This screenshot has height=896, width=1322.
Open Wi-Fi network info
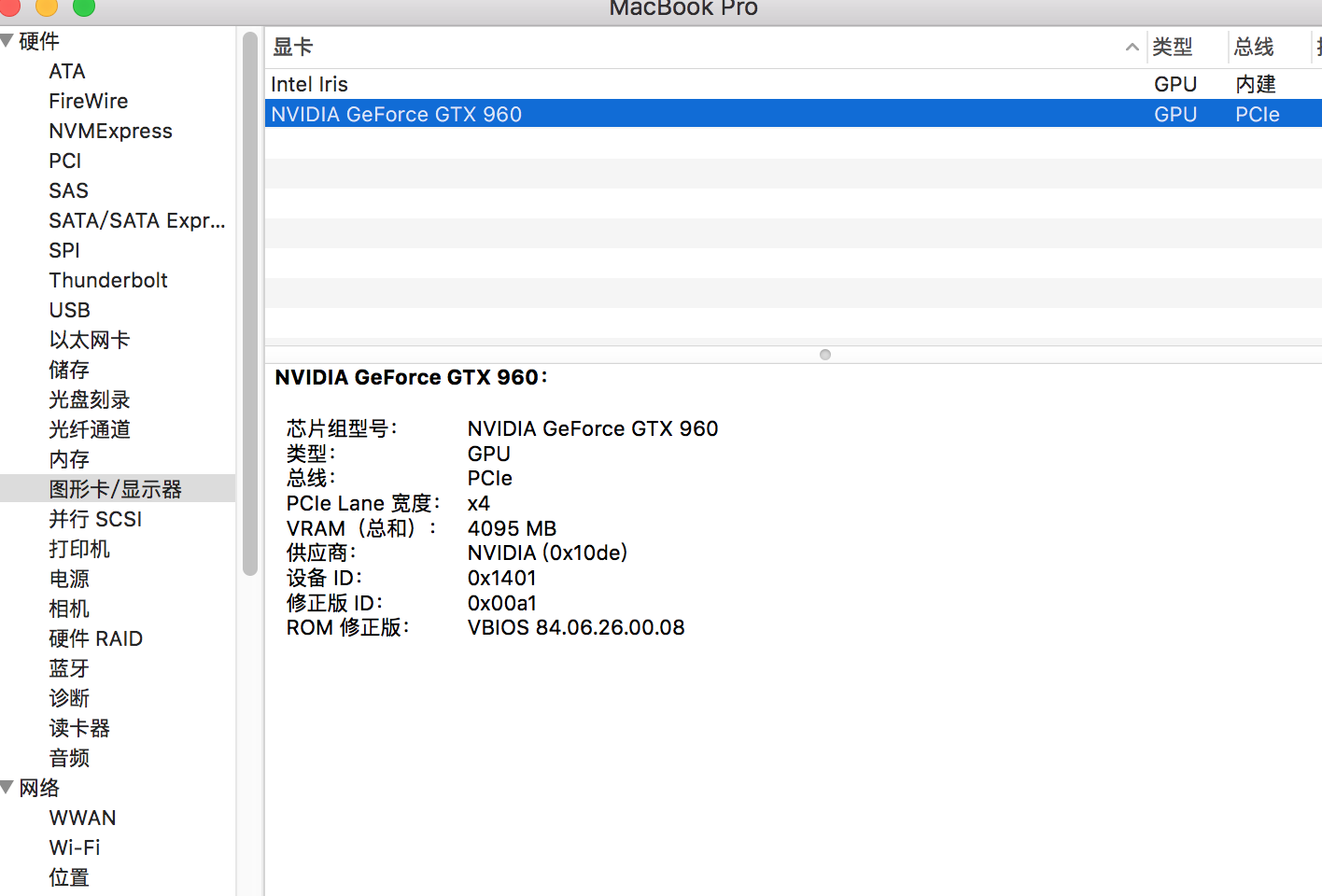(x=75, y=848)
